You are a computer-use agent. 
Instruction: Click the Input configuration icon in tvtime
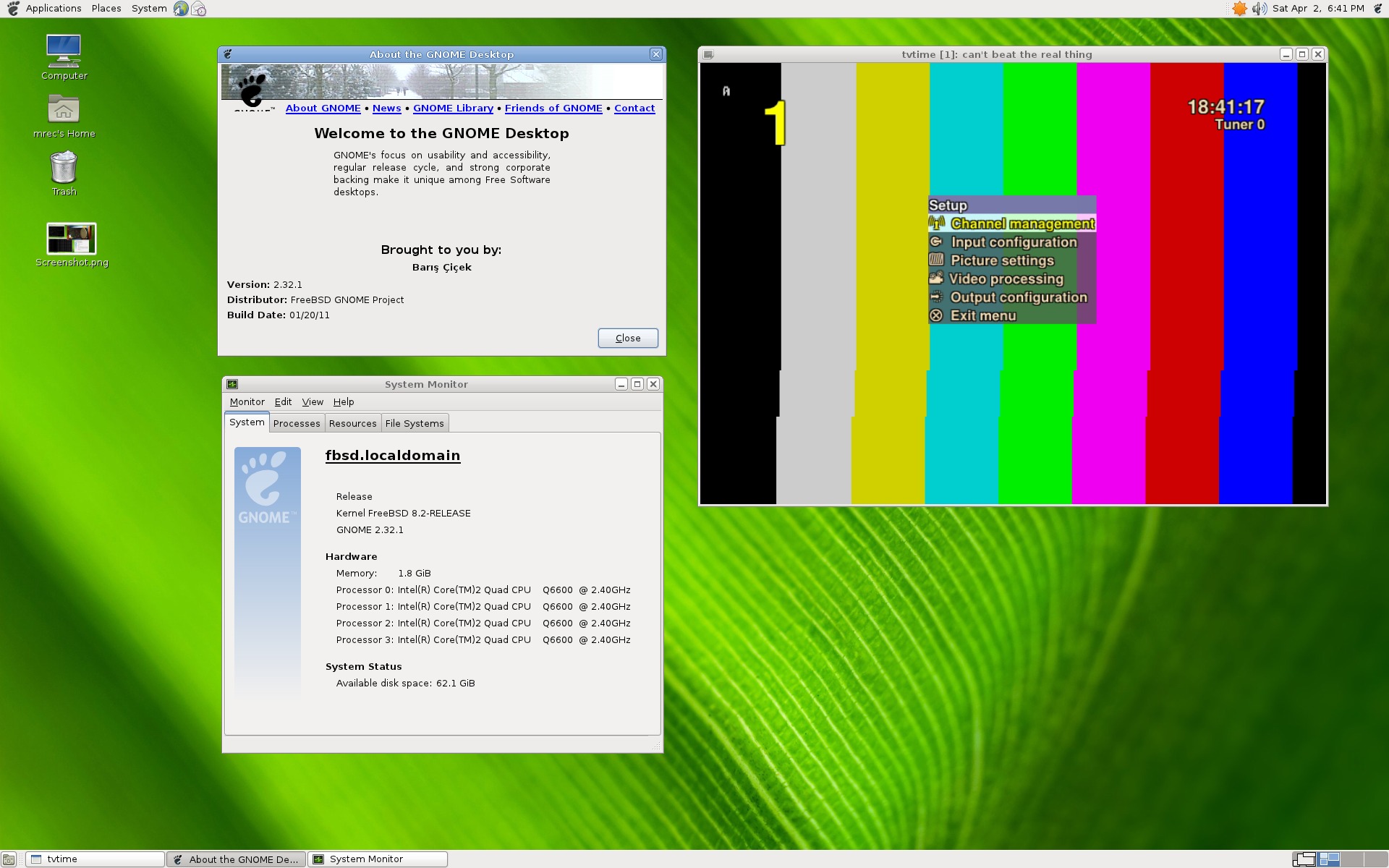point(936,242)
